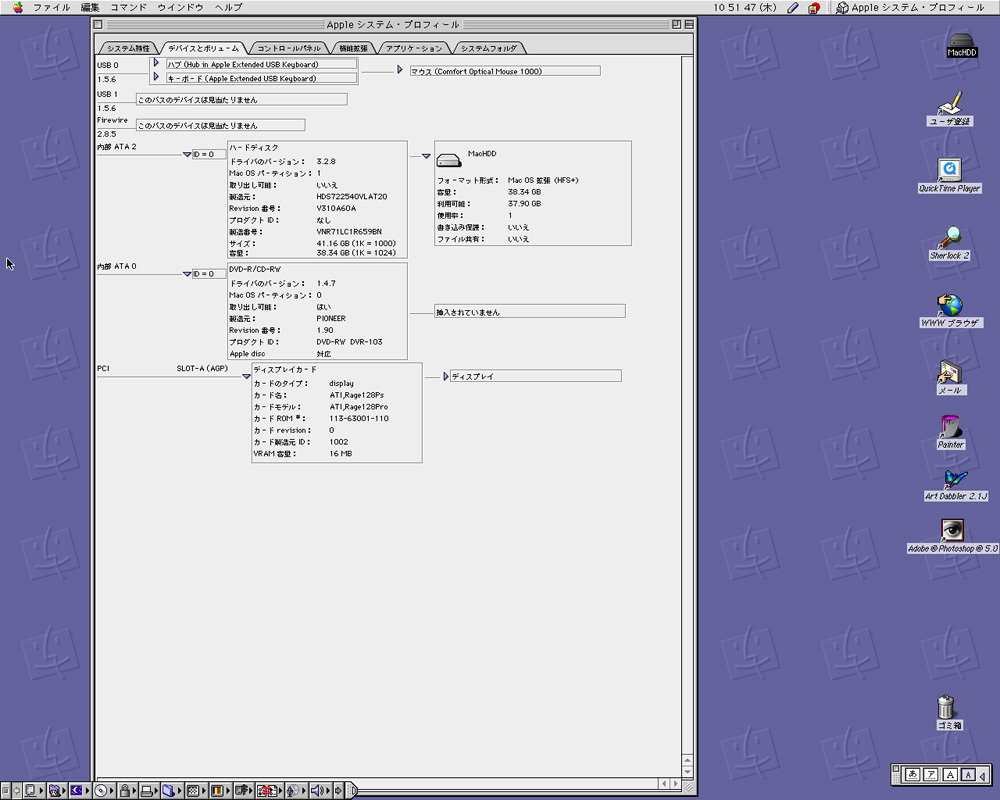The width and height of the screenshot is (1000, 800).
Task: Select the MacHDD volume icon in profiler
Action: (448, 160)
